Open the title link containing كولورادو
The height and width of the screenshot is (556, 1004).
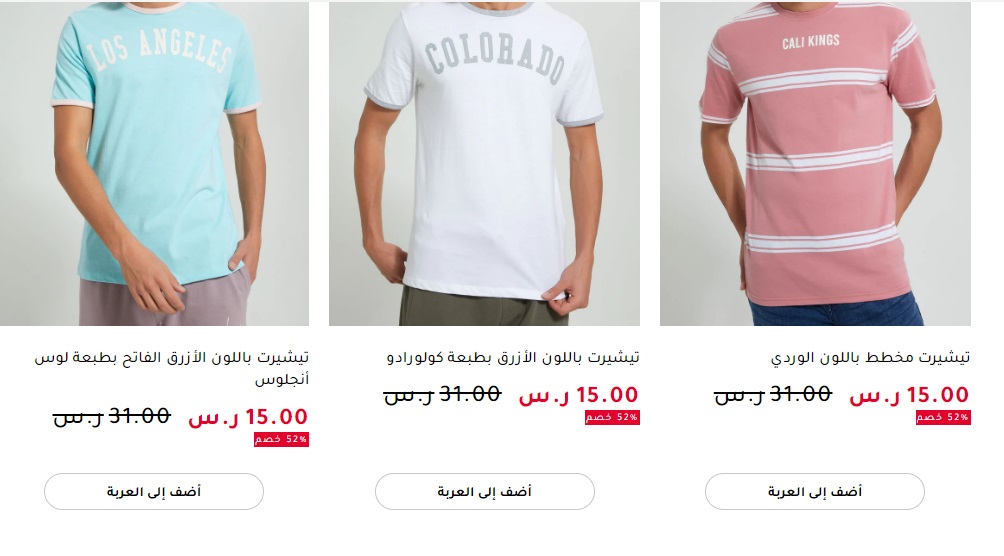tap(513, 357)
